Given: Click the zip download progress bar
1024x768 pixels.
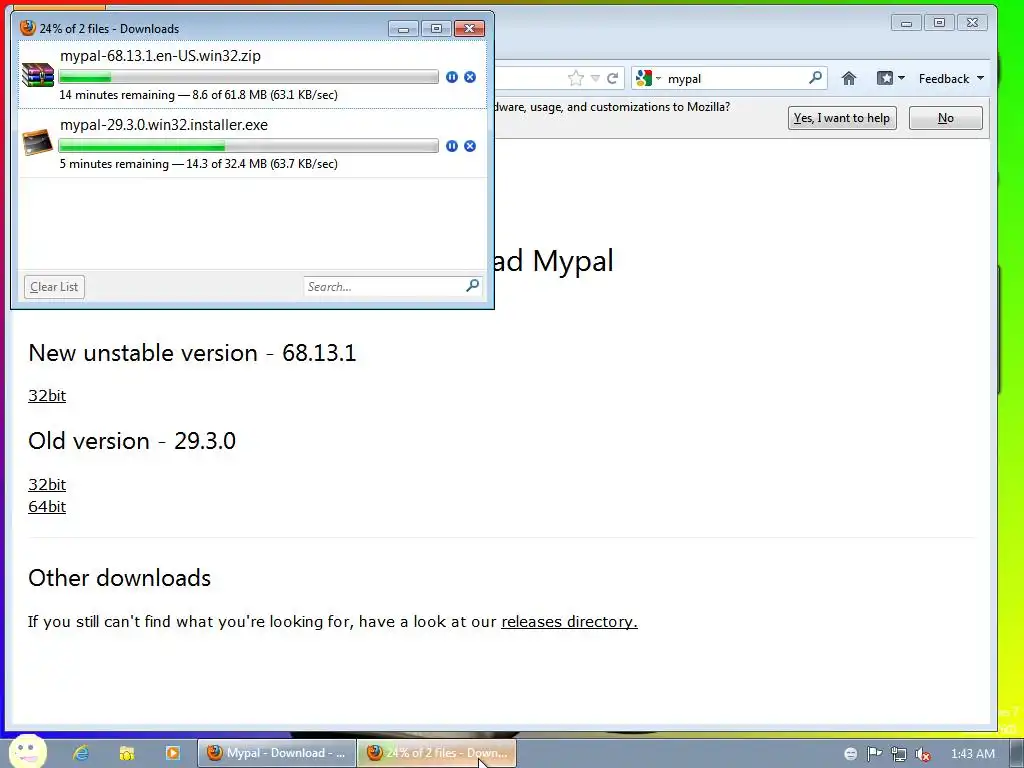Looking at the screenshot, I should [x=248, y=77].
